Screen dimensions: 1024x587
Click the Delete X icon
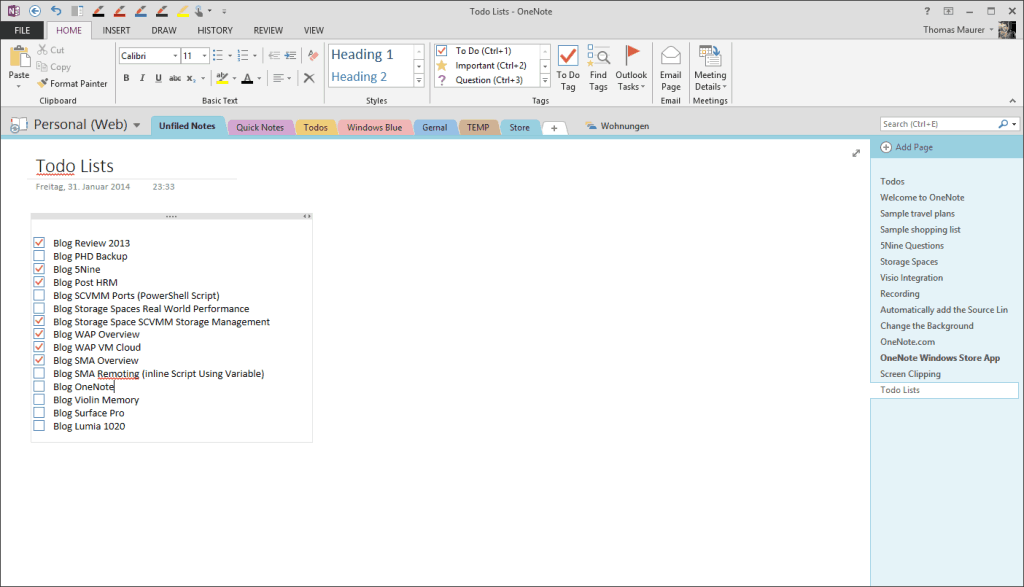(309, 78)
